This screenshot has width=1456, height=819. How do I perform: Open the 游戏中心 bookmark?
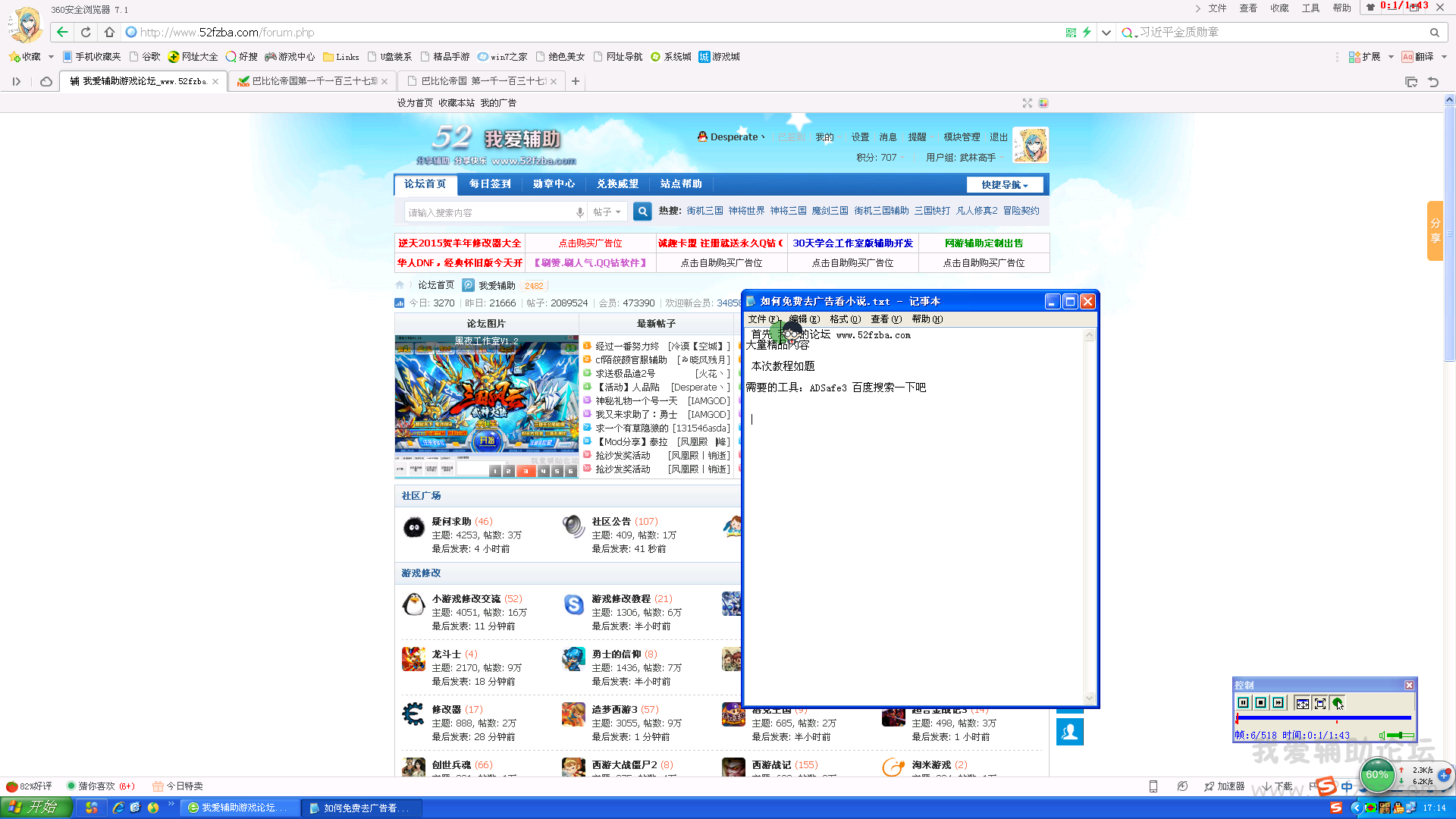point(290,57)
